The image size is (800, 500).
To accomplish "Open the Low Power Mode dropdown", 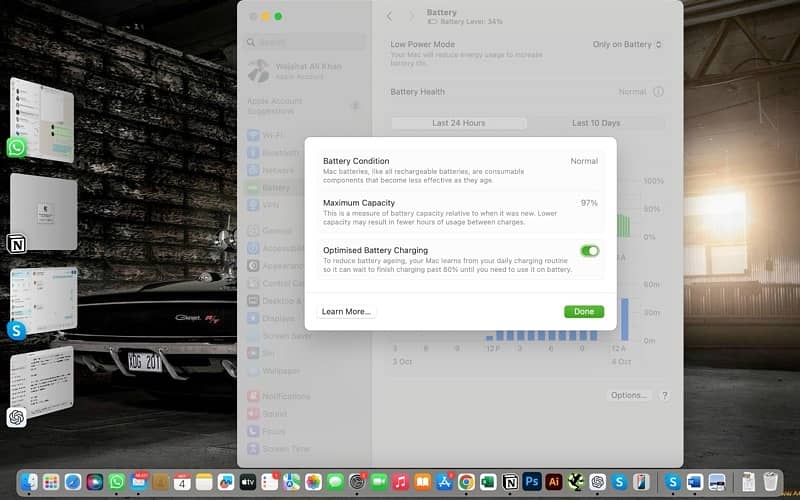I will [626, 45].
